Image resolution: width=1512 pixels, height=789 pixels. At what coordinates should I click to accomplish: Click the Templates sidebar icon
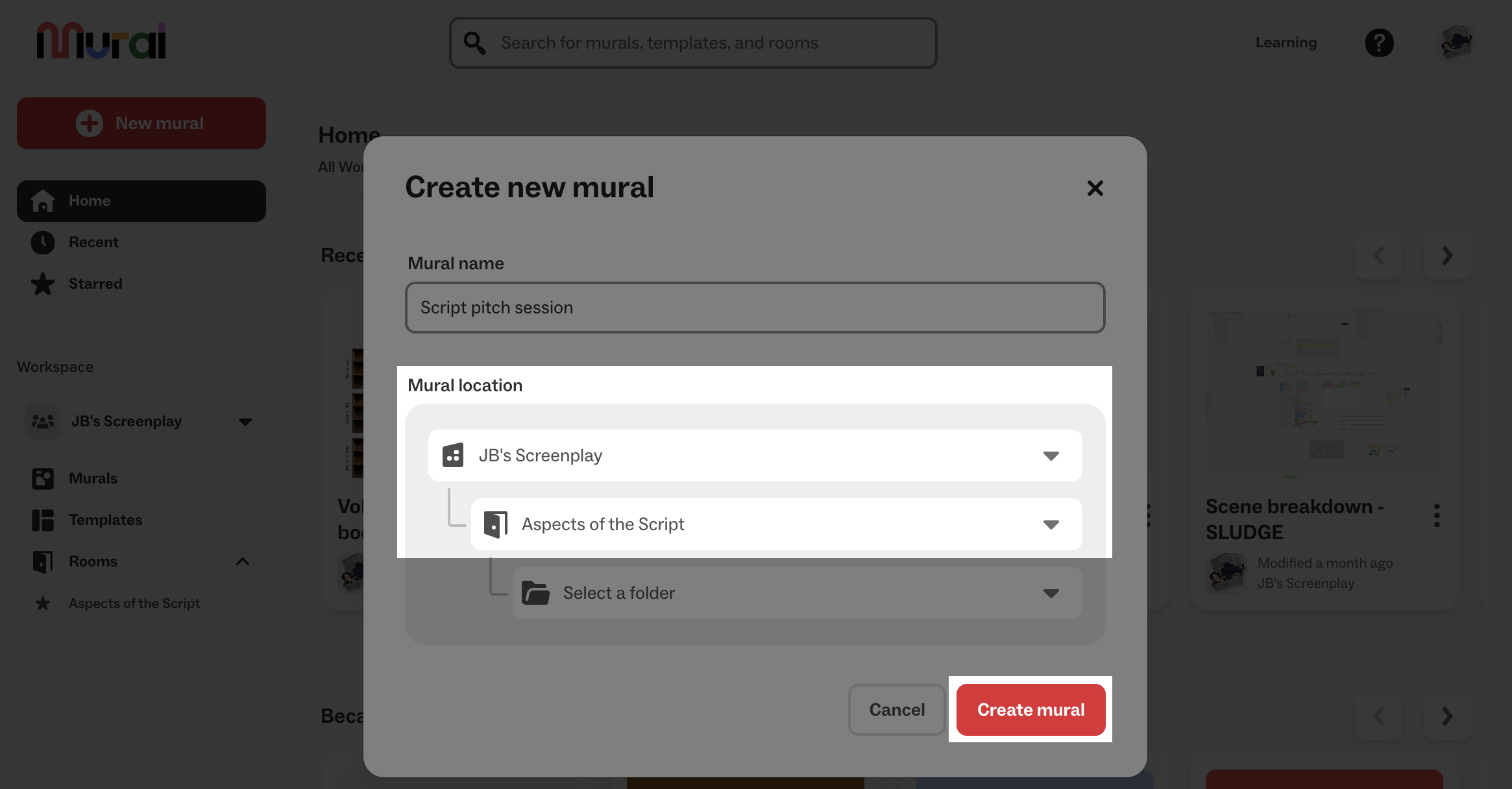[42, 520]
